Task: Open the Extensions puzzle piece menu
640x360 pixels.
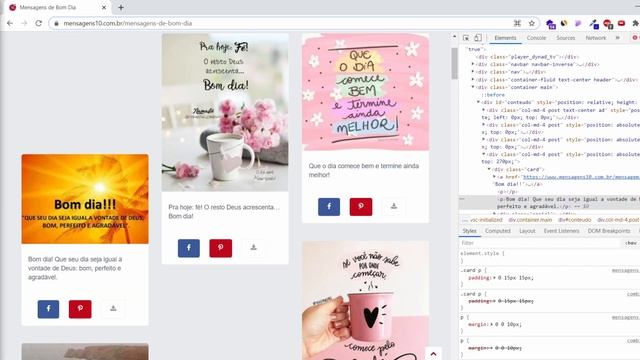Action: (x=635, y=23)
